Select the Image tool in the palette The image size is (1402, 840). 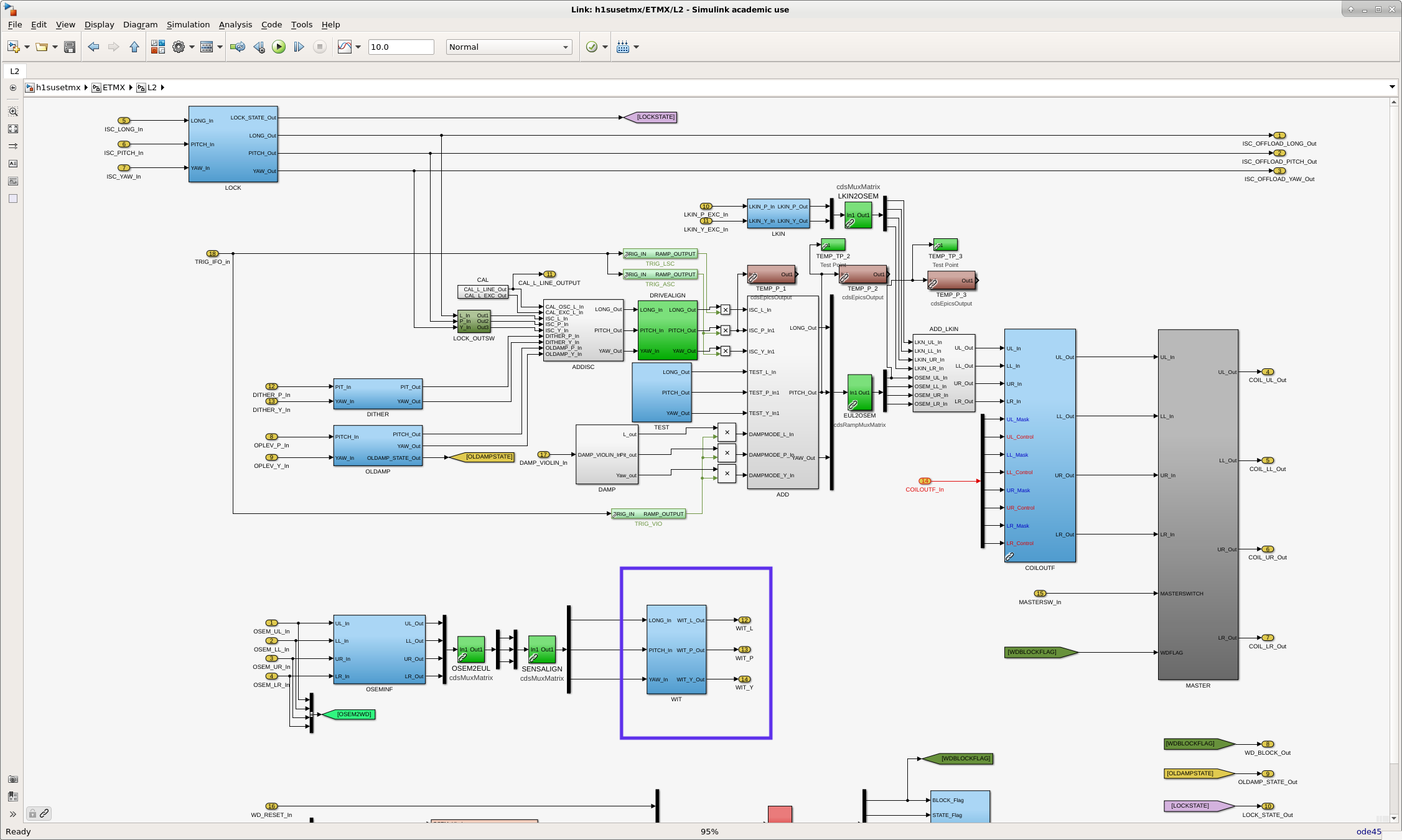point(13,181)
